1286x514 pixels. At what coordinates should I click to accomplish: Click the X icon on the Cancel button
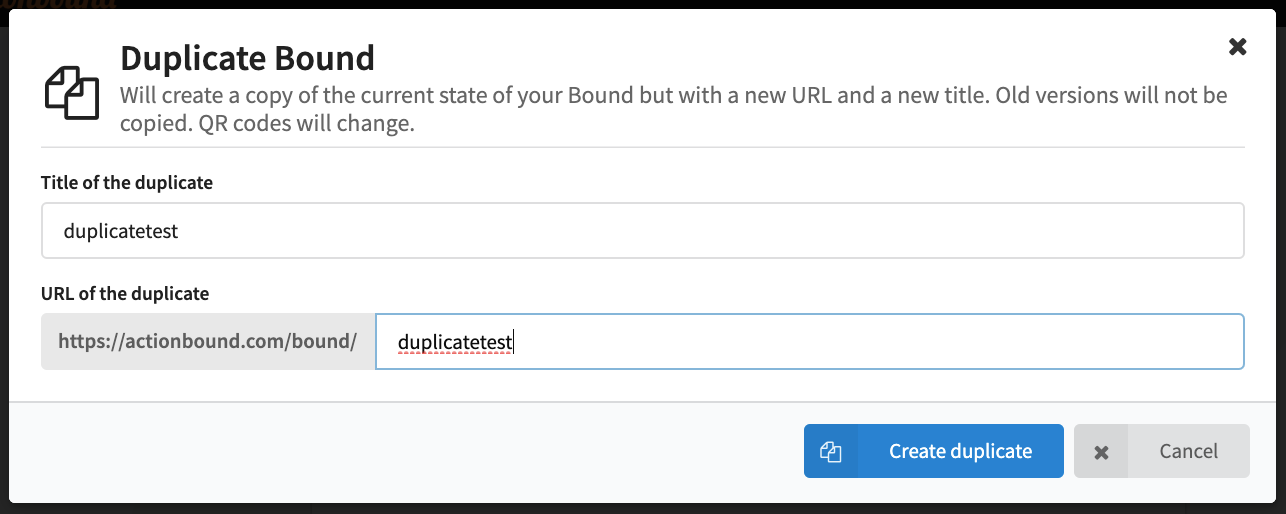[x=1101, y=452]
